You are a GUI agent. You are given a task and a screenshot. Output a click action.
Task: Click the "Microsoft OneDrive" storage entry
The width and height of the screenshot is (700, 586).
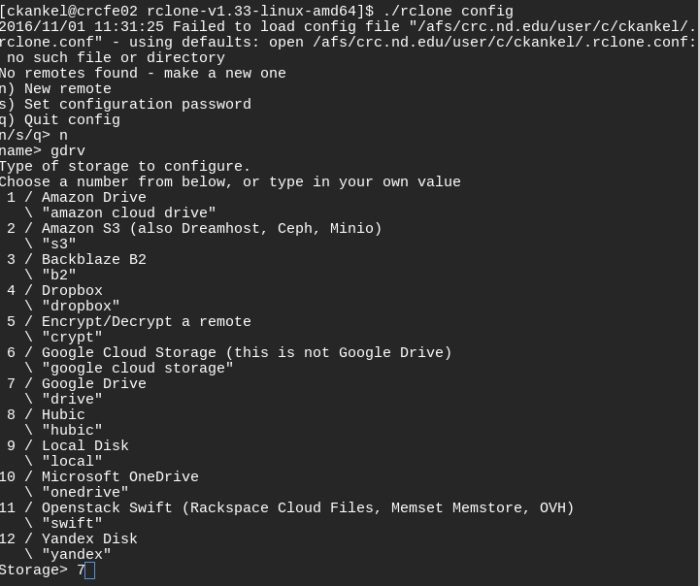point(120,477)
